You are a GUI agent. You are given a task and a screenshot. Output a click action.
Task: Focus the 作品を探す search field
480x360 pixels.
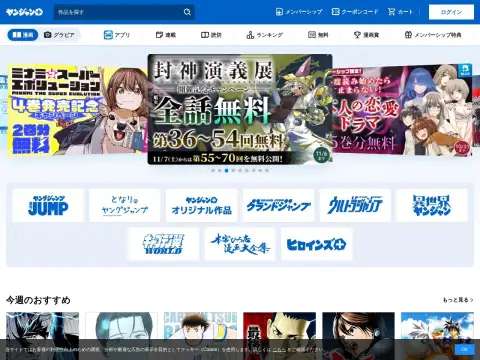[124, 12]
